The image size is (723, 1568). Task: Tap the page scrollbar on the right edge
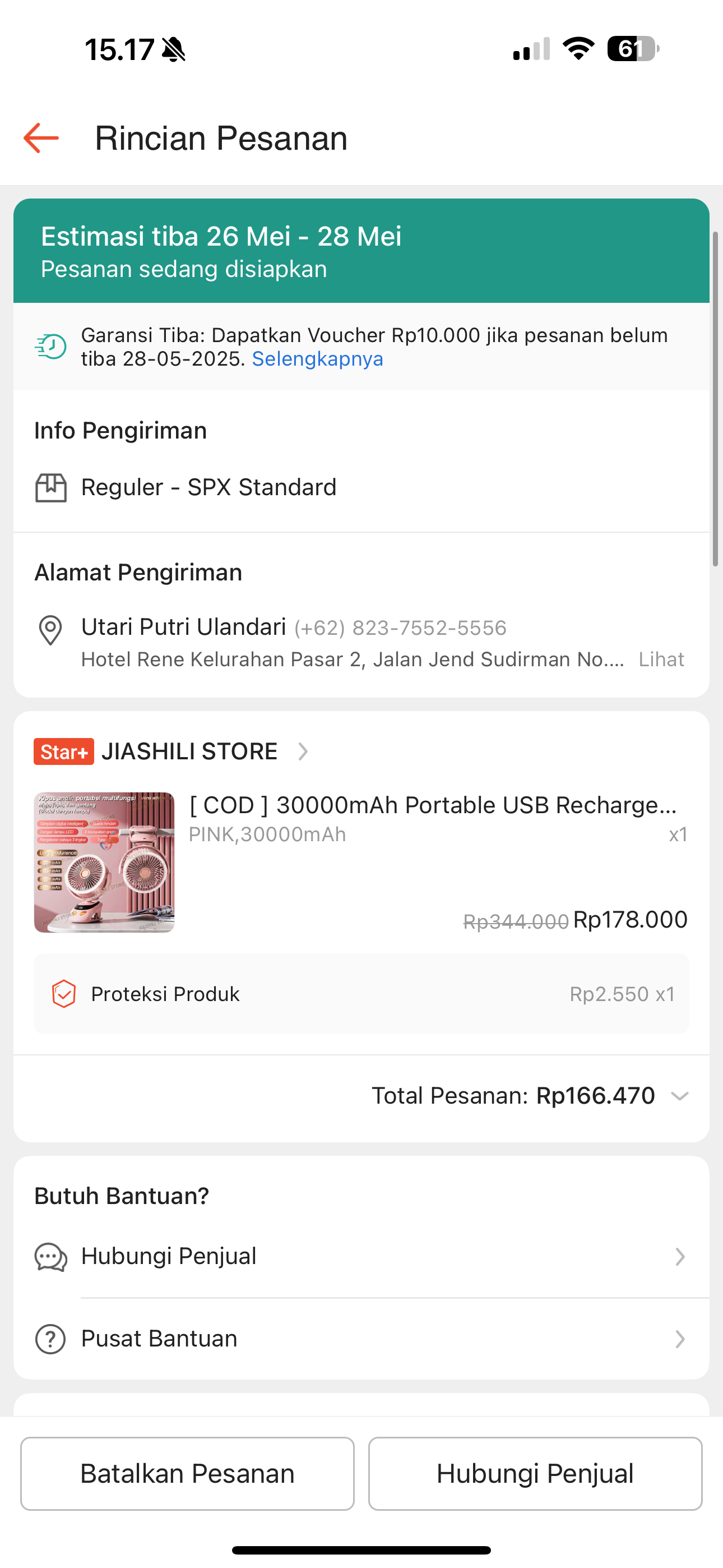[x=716, y=399]
